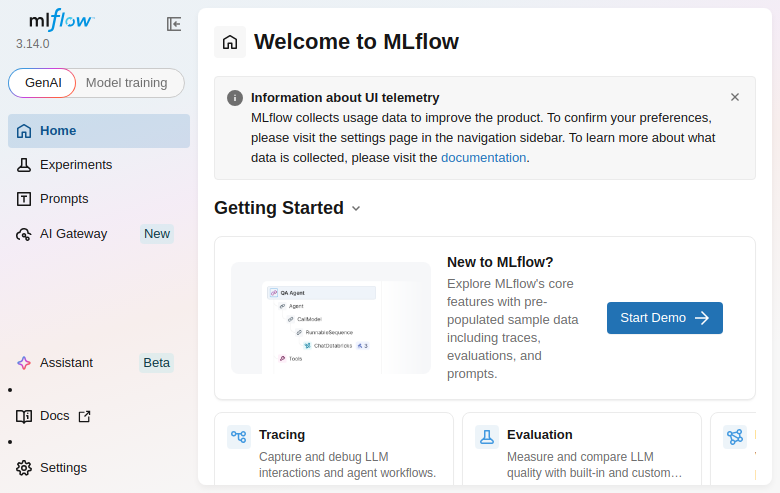
Task: Click the QA Agent trace preview thumbnail
Action: tap(331, 318)
